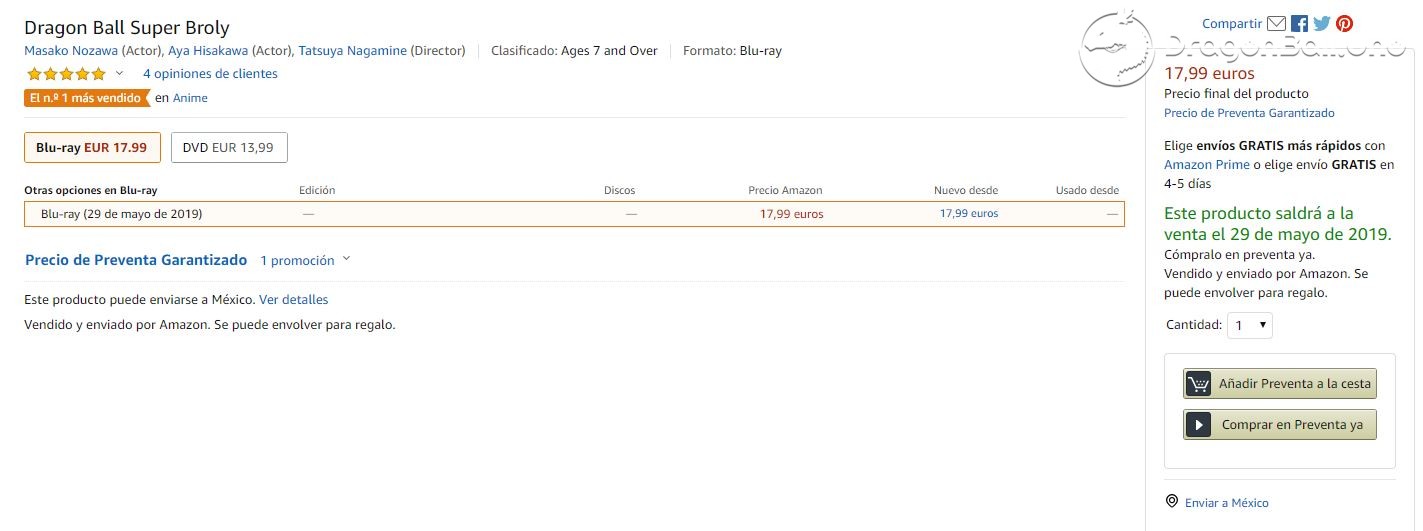Click Clasificado: Ages 7 and Over text
The image size is (1423, 531).
pyautogui.click(x=574, y=50)
